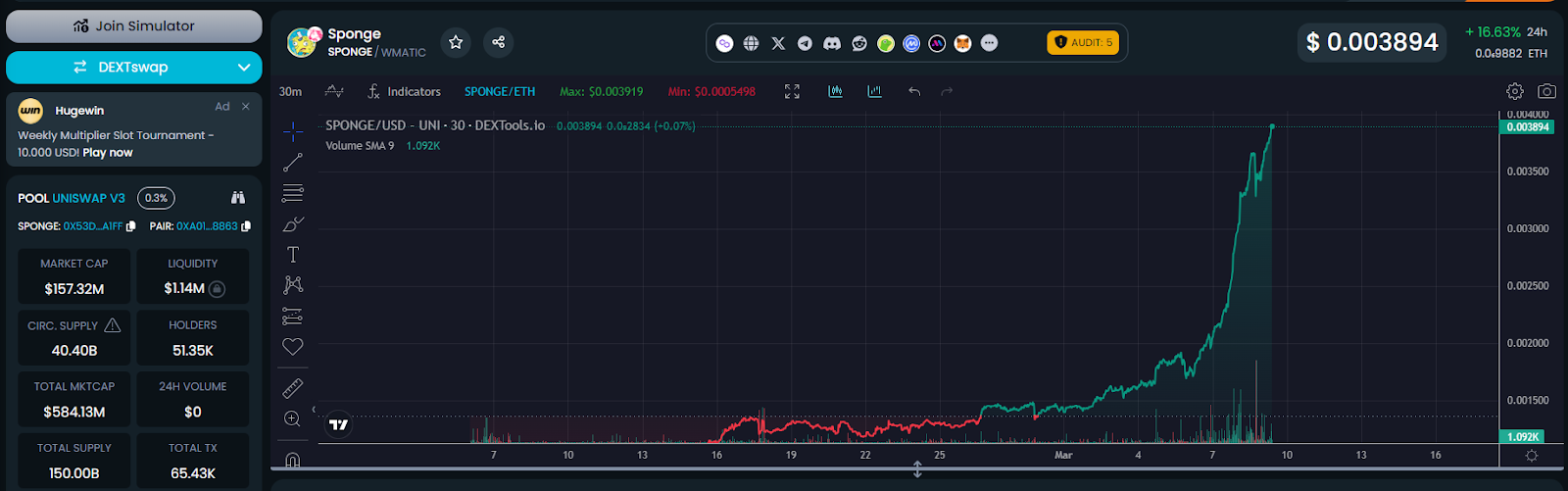Click the share icon next to Sponge

[499, 42]
